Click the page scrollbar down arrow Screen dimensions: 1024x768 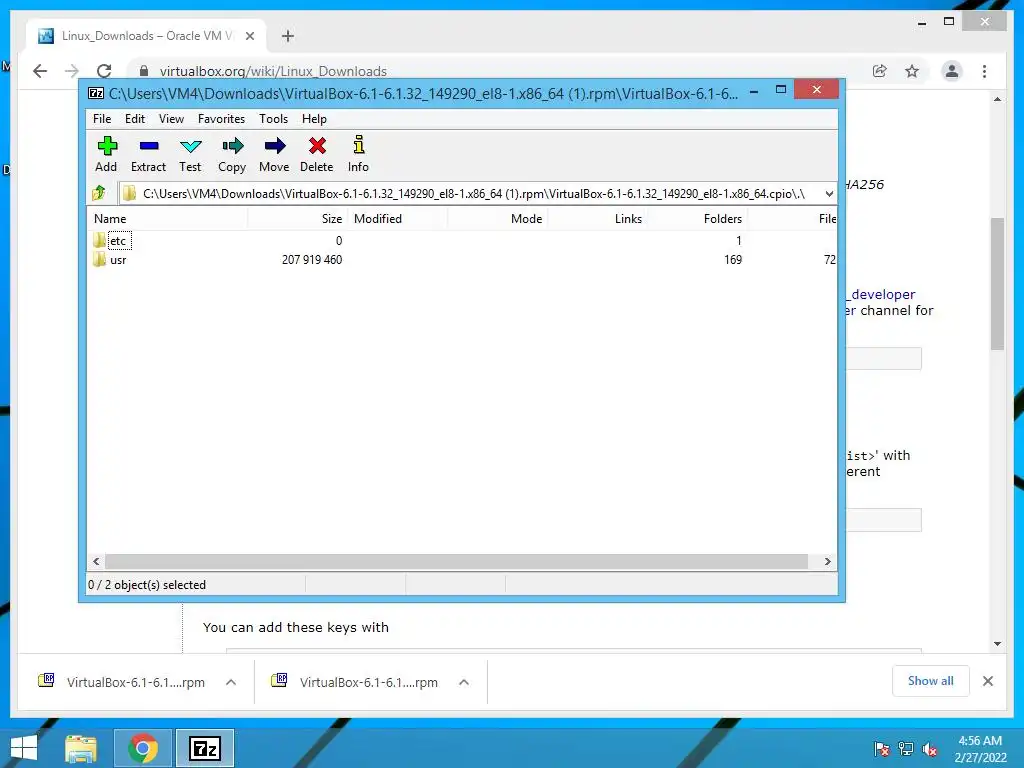pyautogui.click(x=997, y=644)
